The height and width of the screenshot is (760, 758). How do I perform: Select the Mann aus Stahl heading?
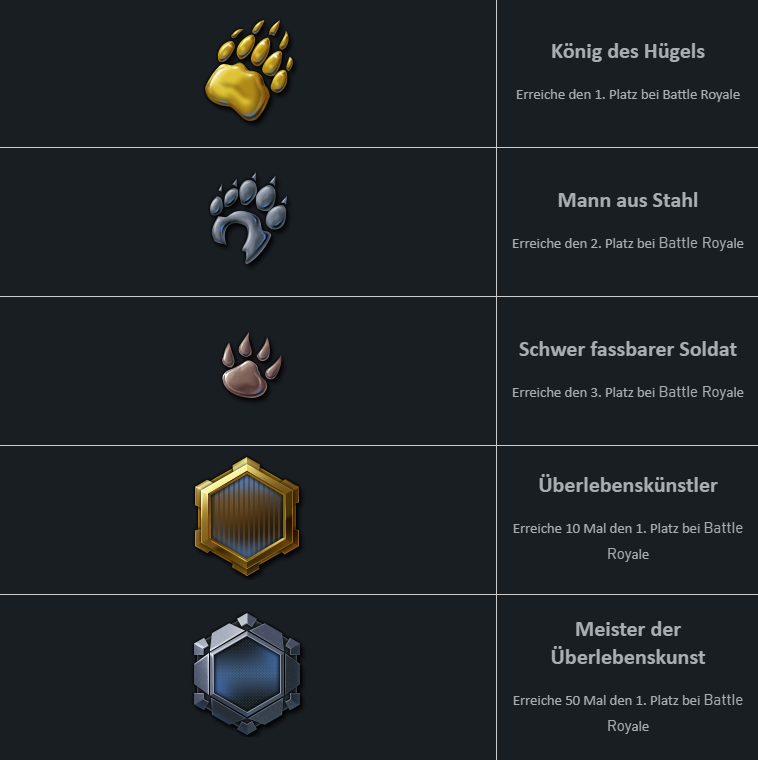[x=628, y=200]
